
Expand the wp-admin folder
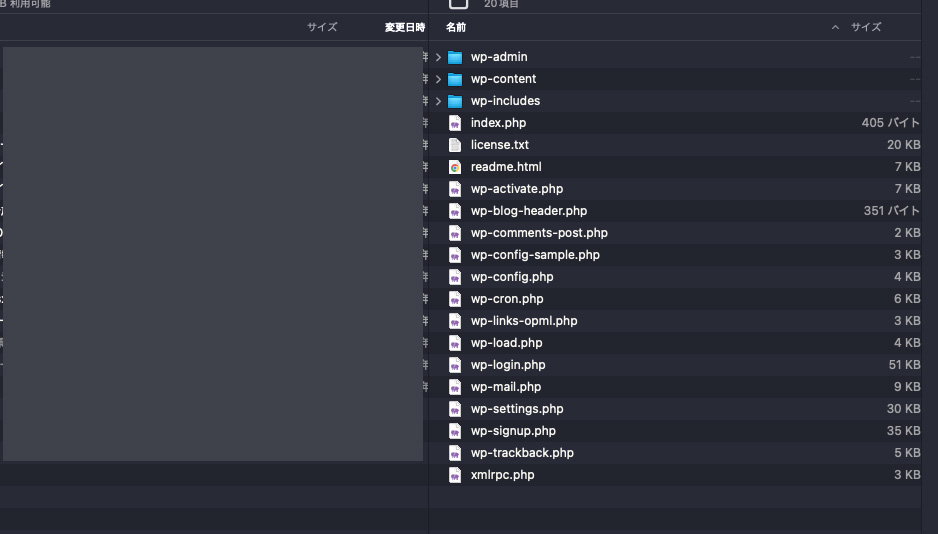tap(438, 57)
